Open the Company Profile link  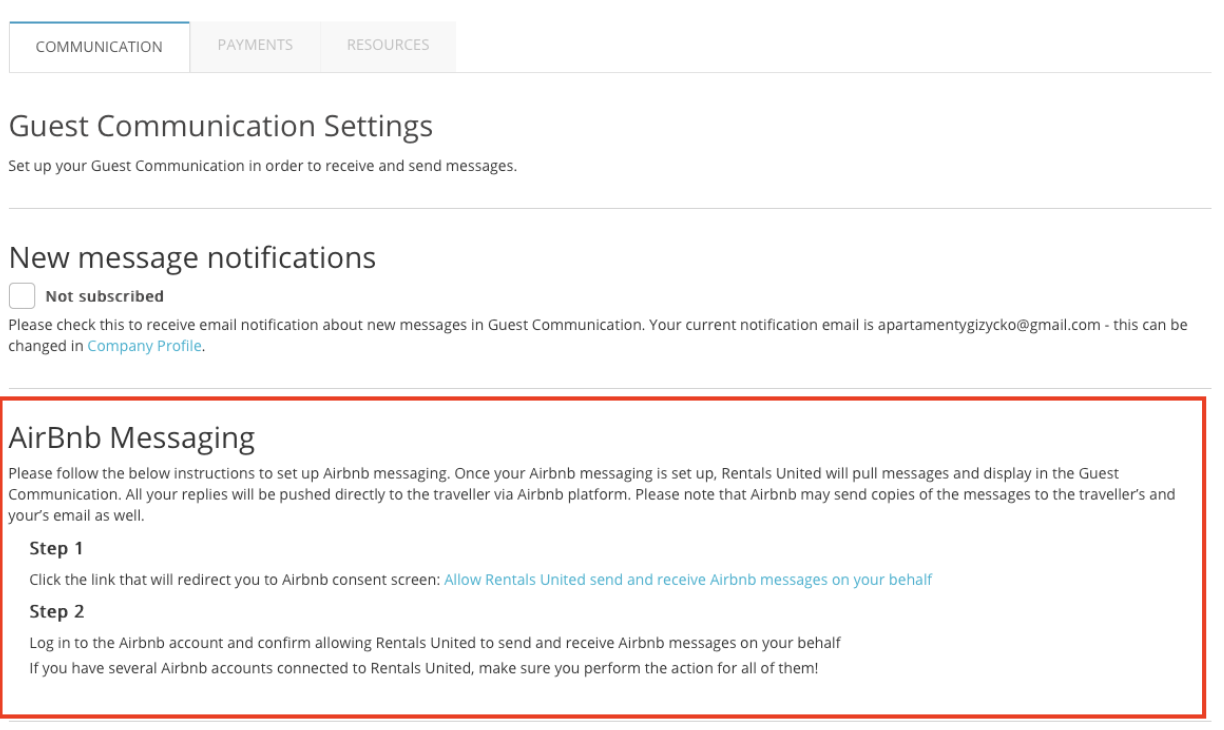(x=145, y=346)
